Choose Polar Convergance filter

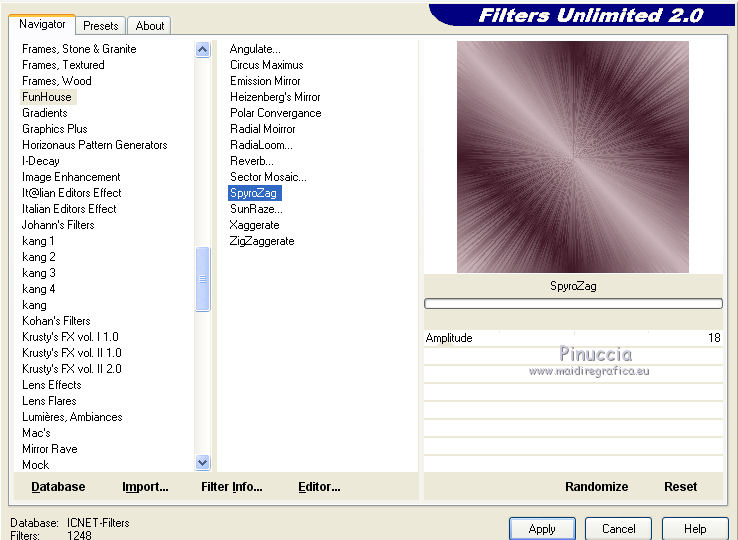(275, 113)
